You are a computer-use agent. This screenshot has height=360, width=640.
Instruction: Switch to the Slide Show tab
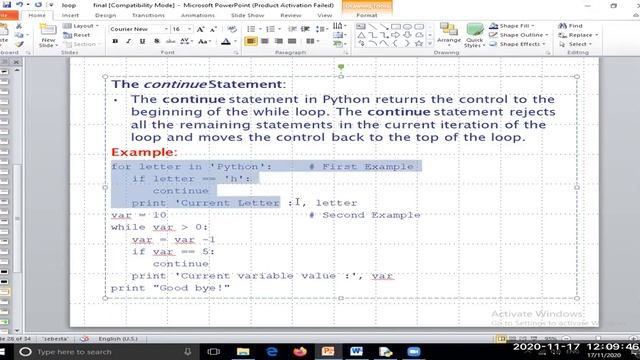tap(247, 15)
